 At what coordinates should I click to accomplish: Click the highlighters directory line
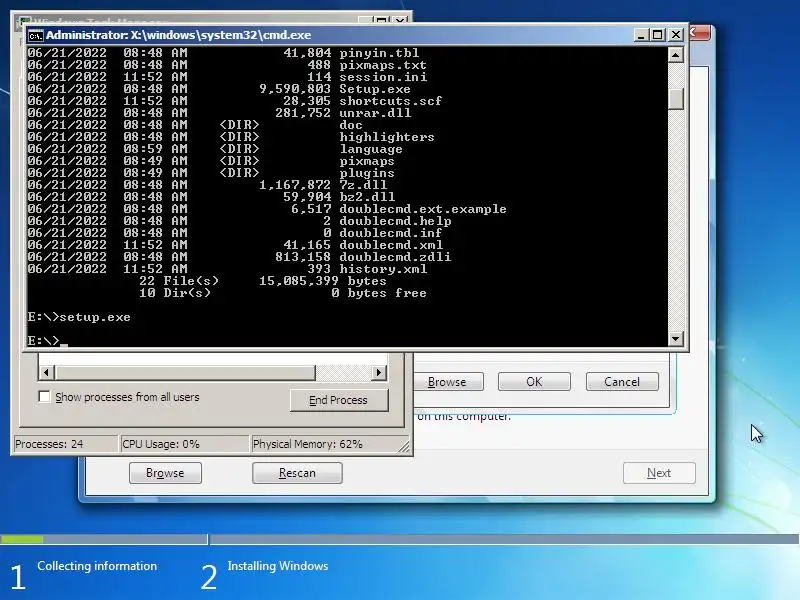(x=231, y=137)
